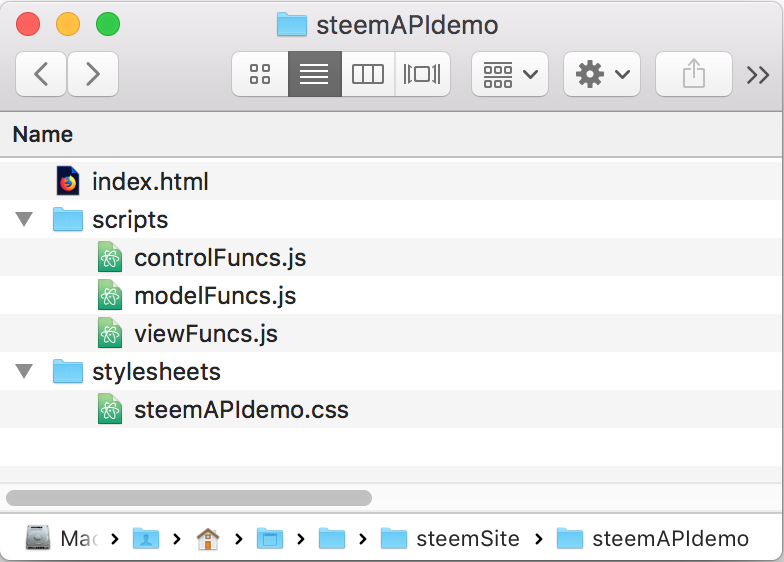This screenshot has width=784, height=562.
Task: Select the index.html file icon
Action: (x=68, y=182)
